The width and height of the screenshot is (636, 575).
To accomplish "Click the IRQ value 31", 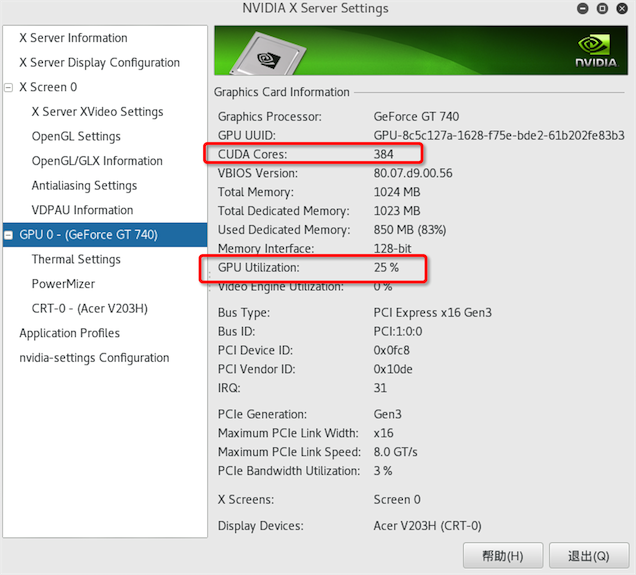I will (380, 388).
